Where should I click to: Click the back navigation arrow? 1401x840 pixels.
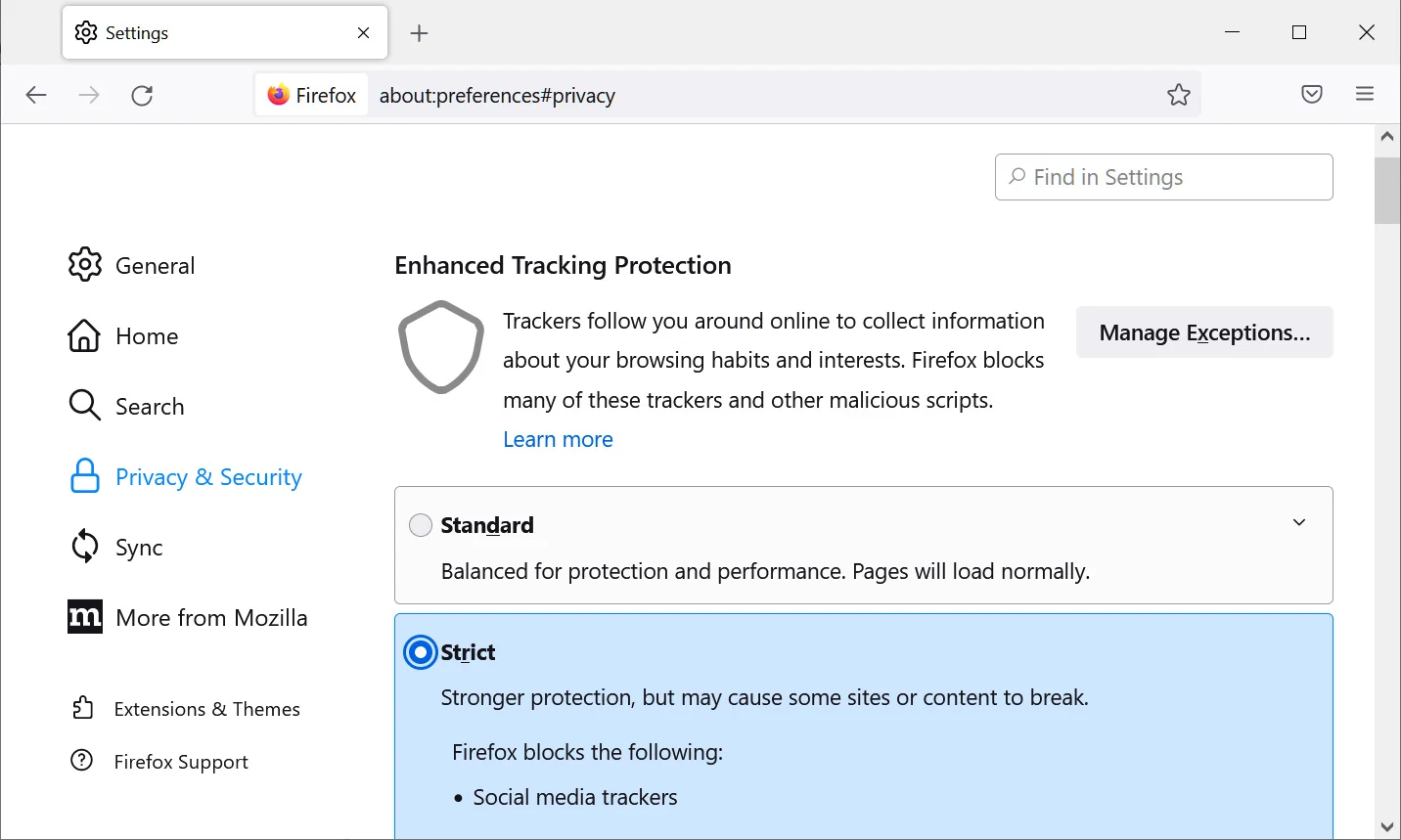pos(36,95)
